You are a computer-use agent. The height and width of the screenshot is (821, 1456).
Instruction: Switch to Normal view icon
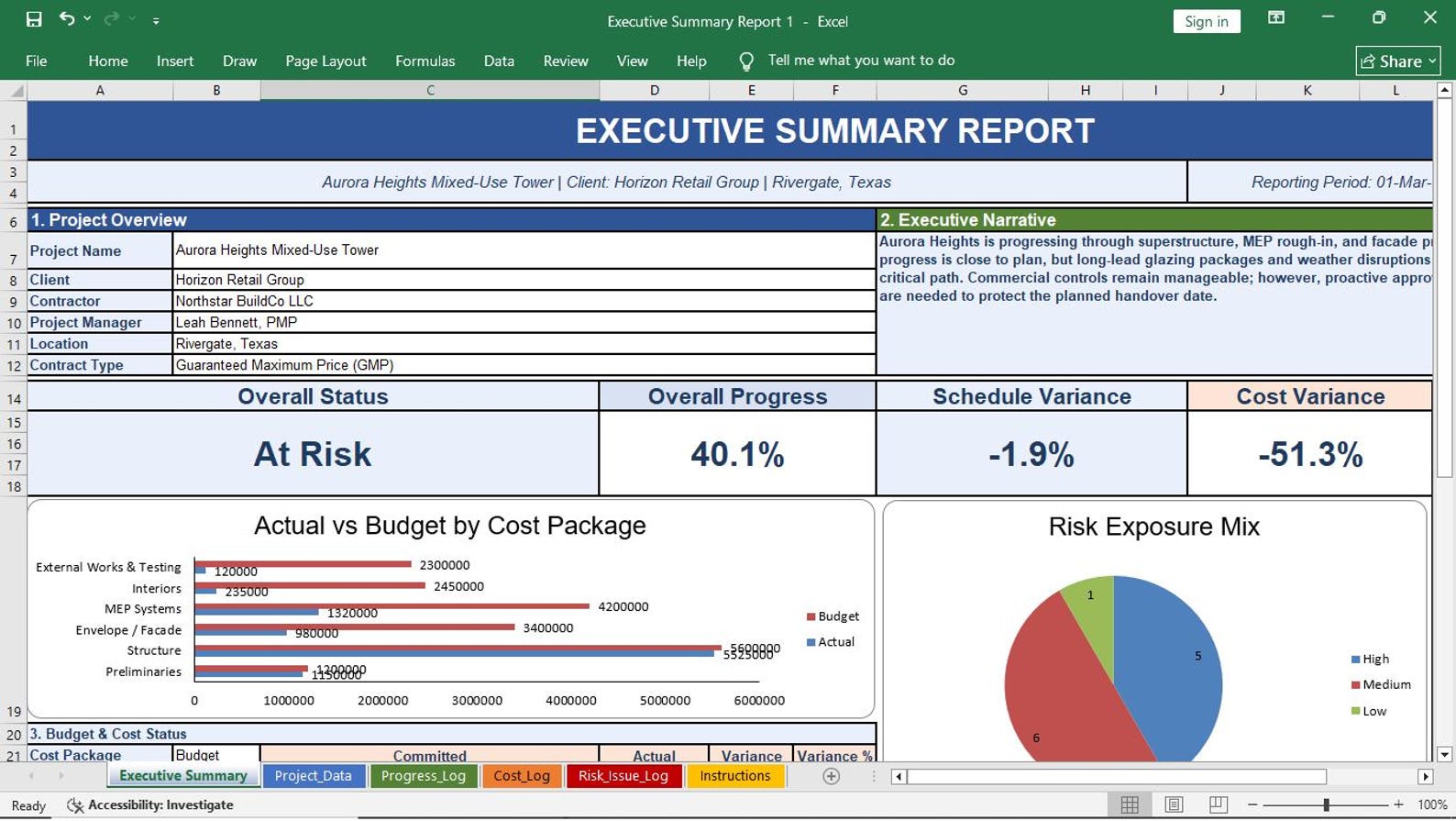pos(1130,804)
